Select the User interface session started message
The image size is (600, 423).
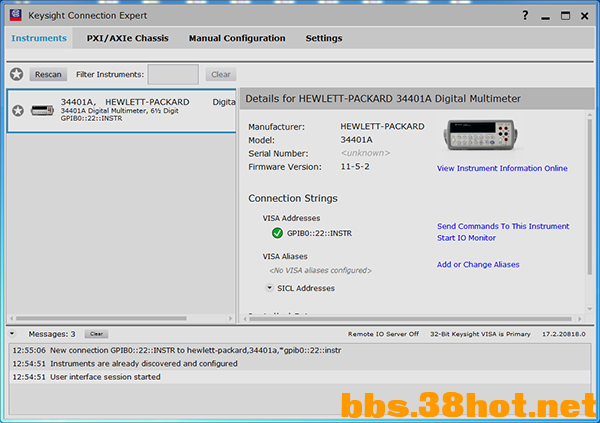tap(300, 377)
